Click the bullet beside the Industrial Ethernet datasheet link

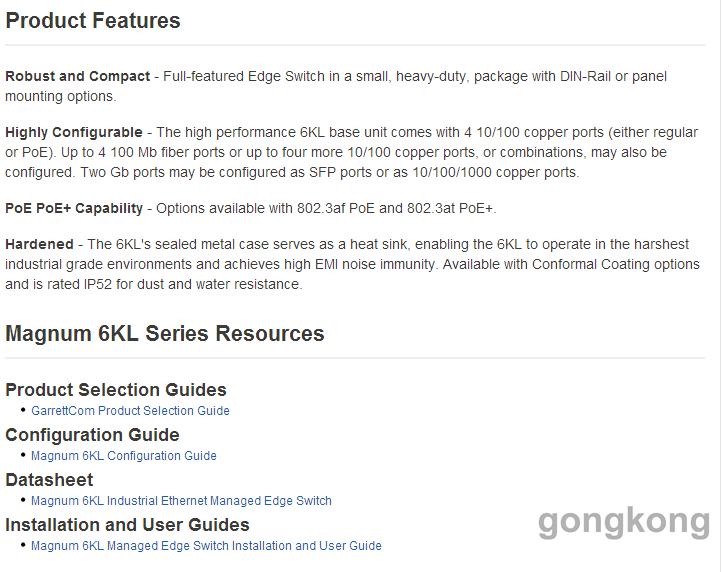pos(23,499)
